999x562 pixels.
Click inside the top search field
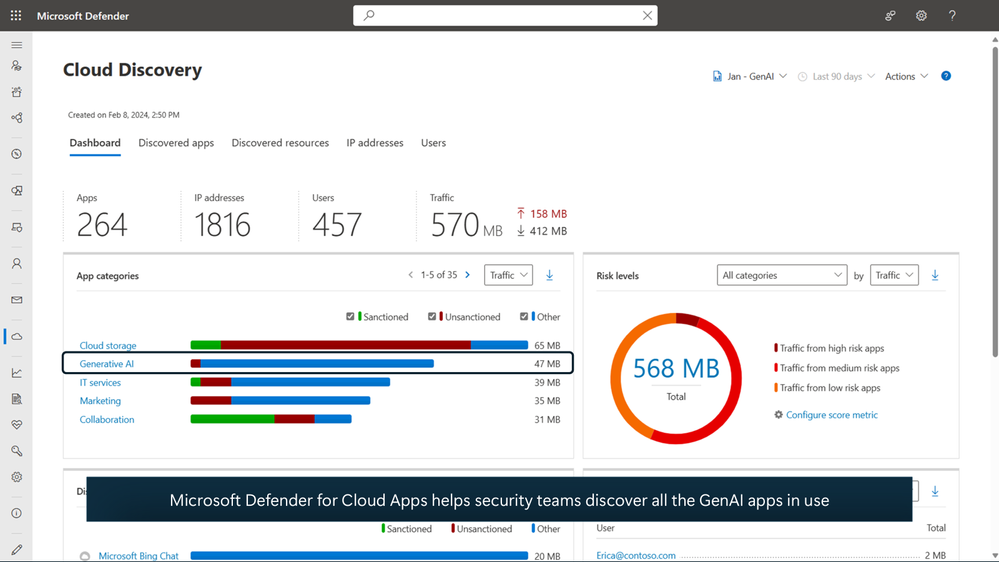point(507,15)
